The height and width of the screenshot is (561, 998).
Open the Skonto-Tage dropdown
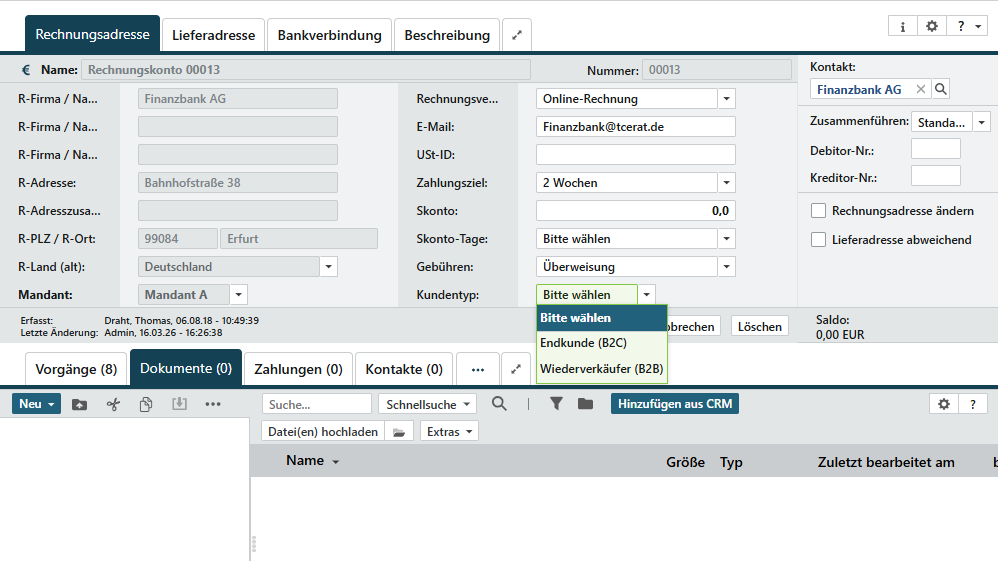726,239
